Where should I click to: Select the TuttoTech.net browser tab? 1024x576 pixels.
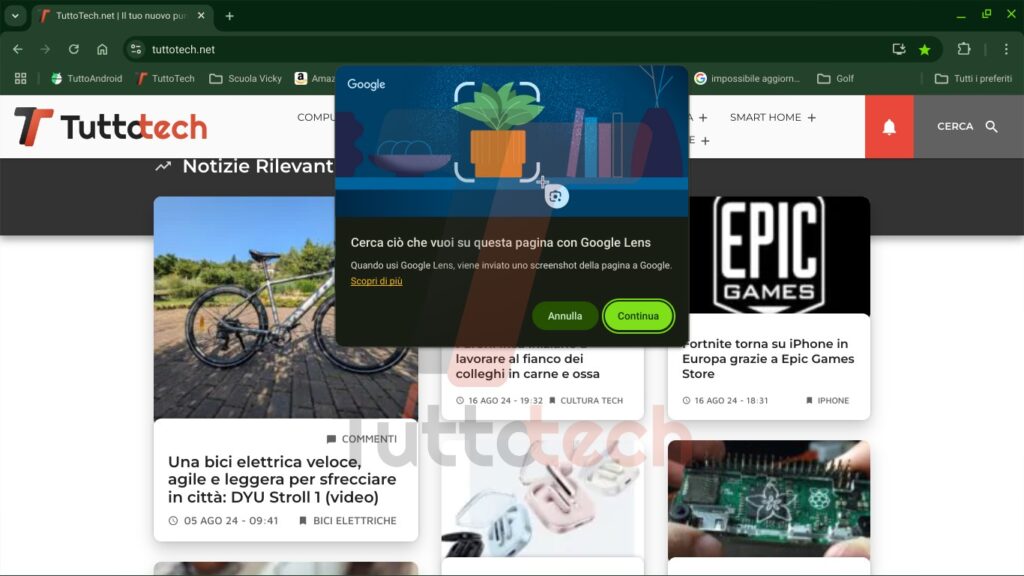[110, 15]
